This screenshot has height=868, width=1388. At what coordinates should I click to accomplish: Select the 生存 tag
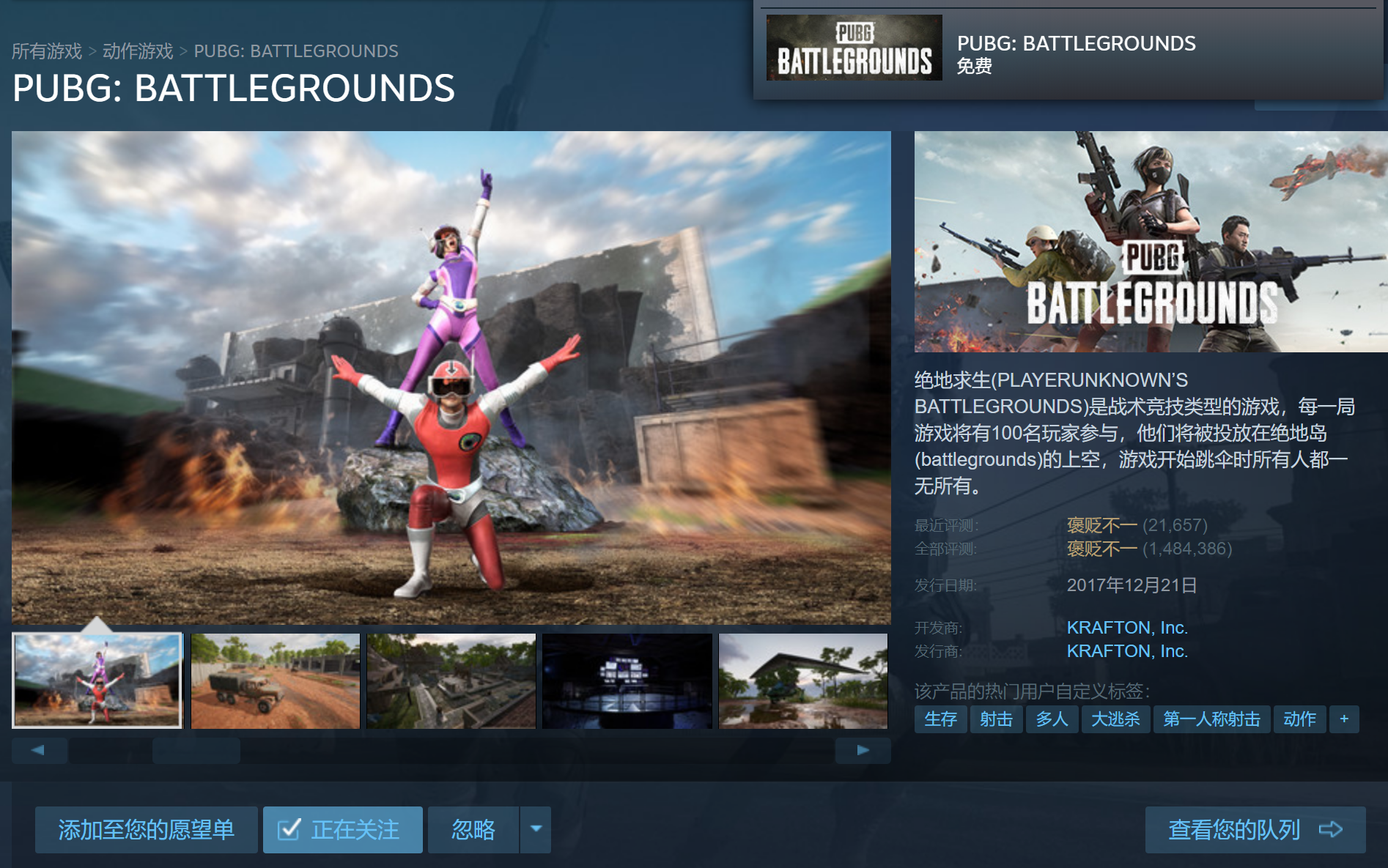coord(941,719)
